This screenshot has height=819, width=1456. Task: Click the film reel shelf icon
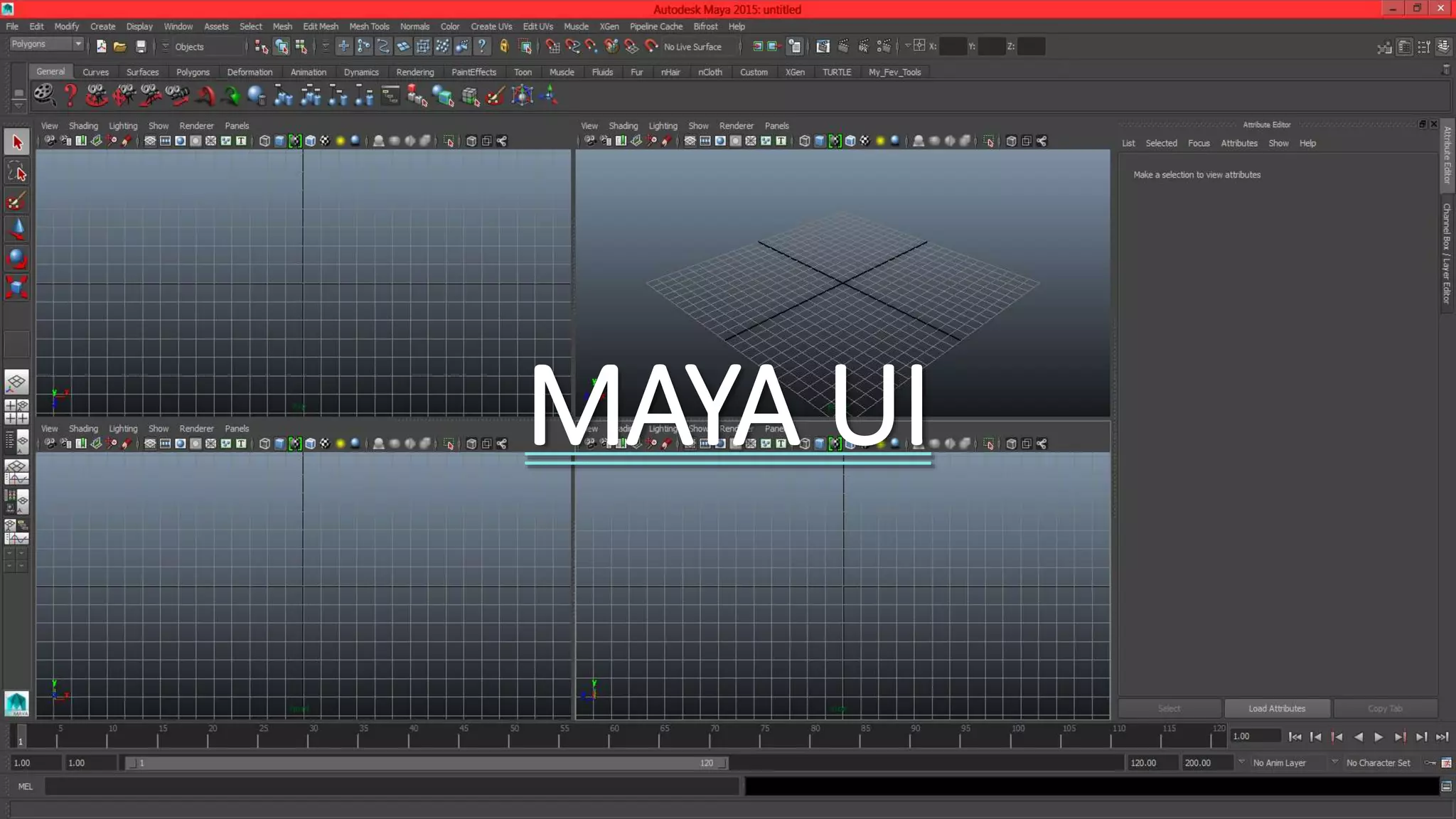pos(44,95)
